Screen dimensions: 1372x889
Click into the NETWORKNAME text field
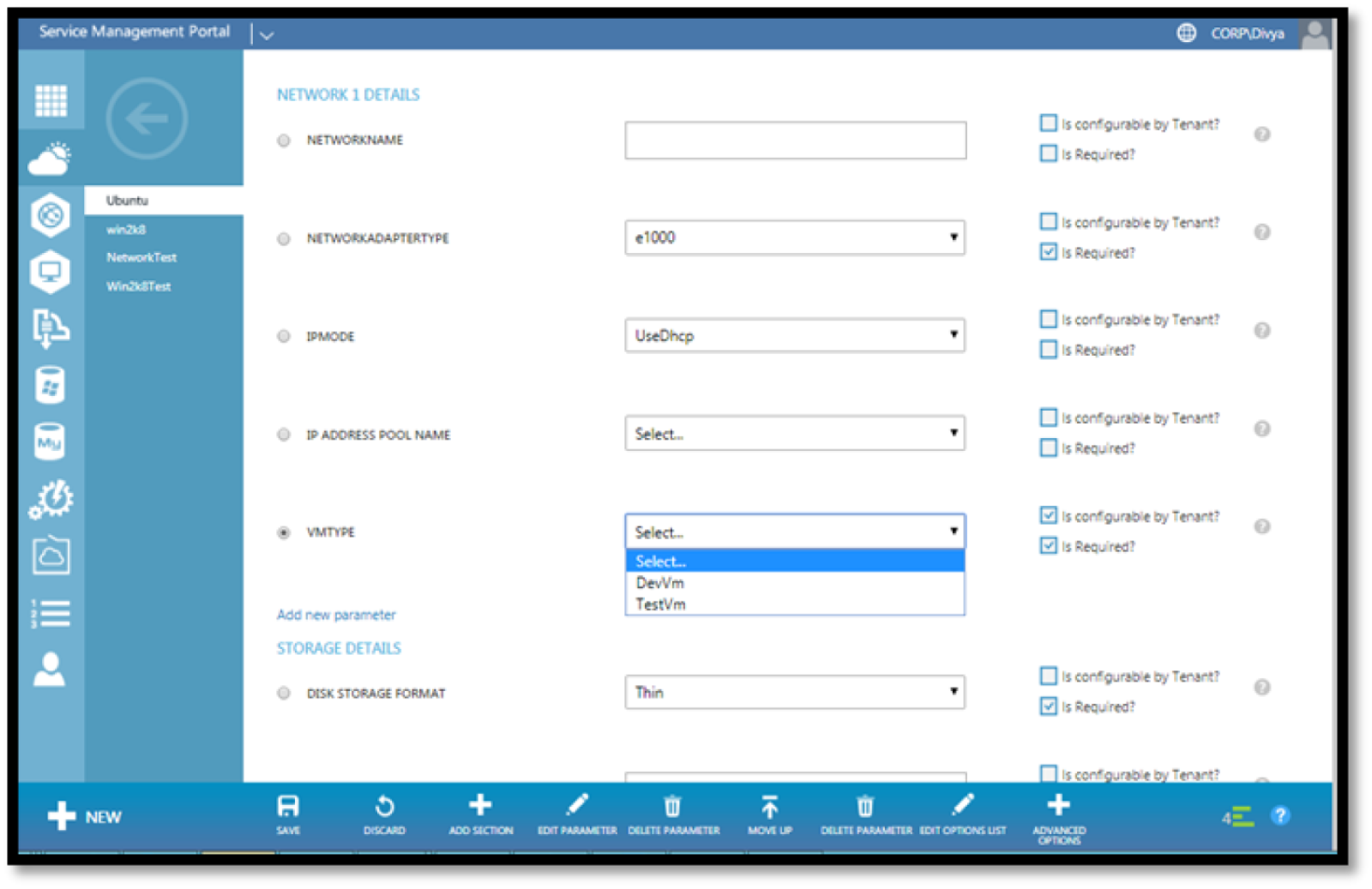coord(794,140)
